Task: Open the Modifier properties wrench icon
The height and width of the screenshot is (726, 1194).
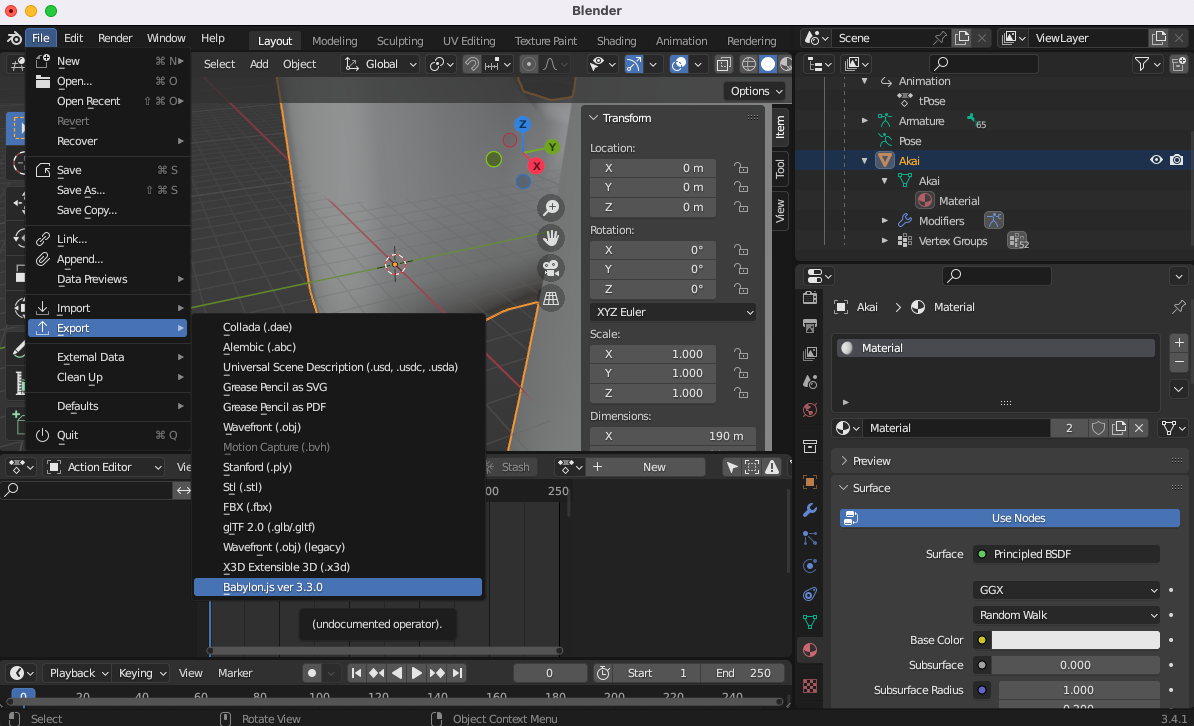Action: (x=809, y=510)
